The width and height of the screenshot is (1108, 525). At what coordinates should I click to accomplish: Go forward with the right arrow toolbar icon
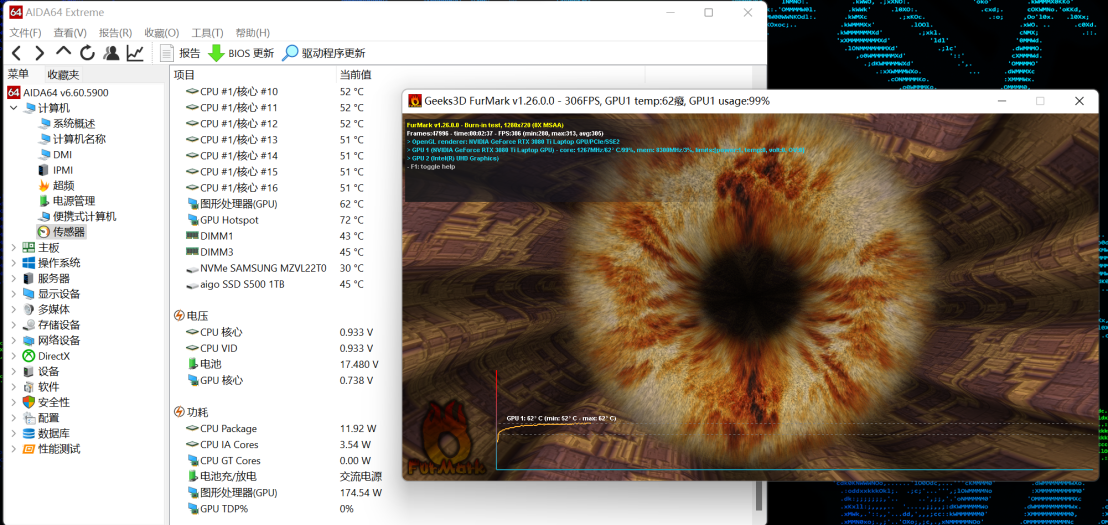click(40, 53)
